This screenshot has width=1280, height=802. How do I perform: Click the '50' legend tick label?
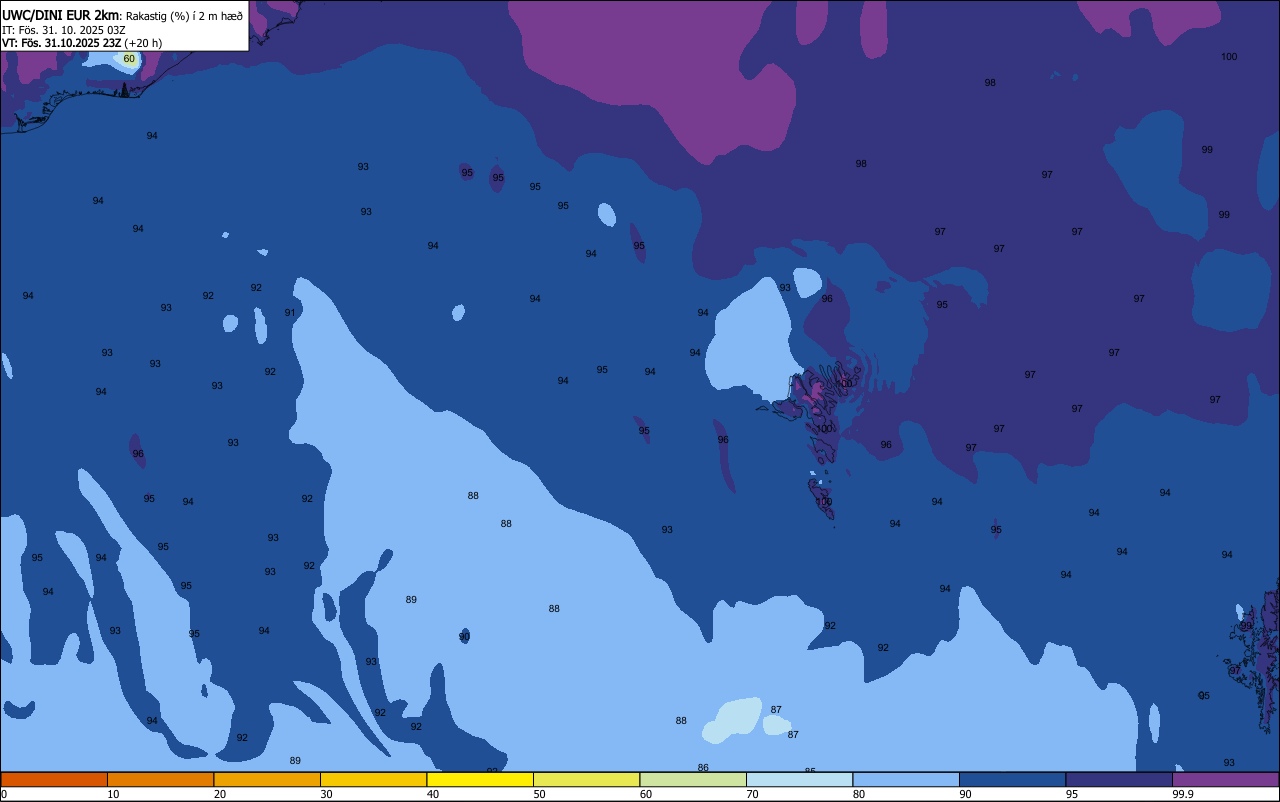(x=539, y=794)
